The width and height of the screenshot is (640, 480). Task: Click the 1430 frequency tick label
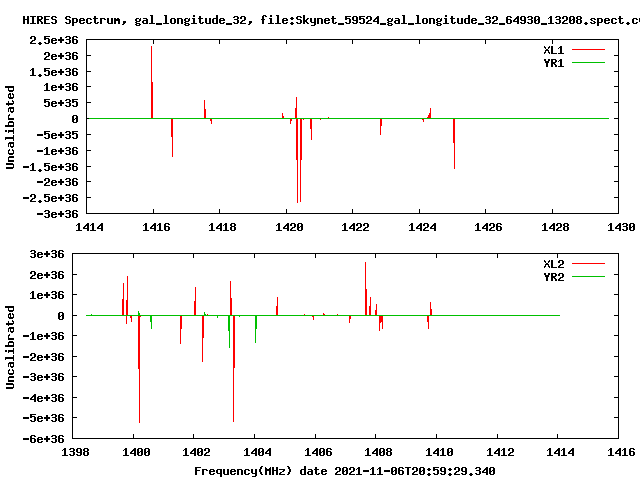click(x=621, y=227)
